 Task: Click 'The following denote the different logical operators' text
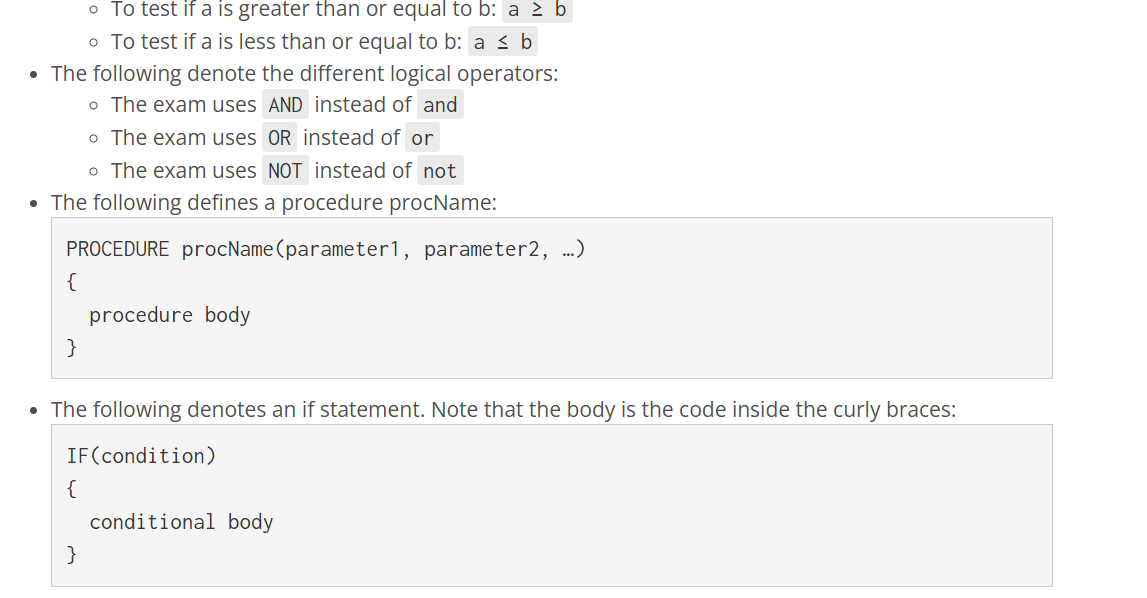pos(304,74)
